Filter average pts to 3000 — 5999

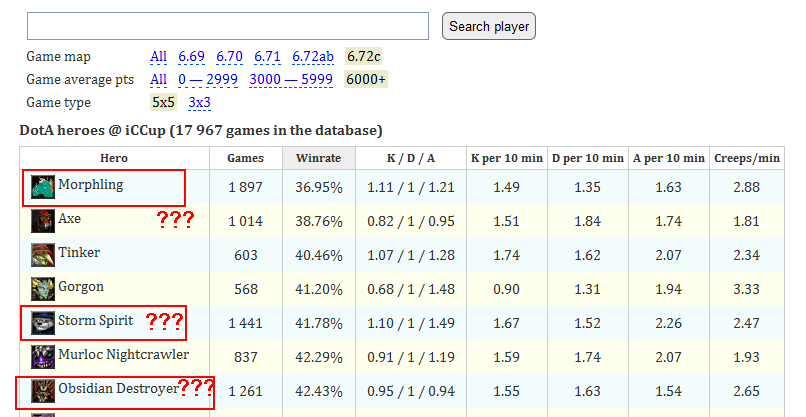tap(291, 80)
